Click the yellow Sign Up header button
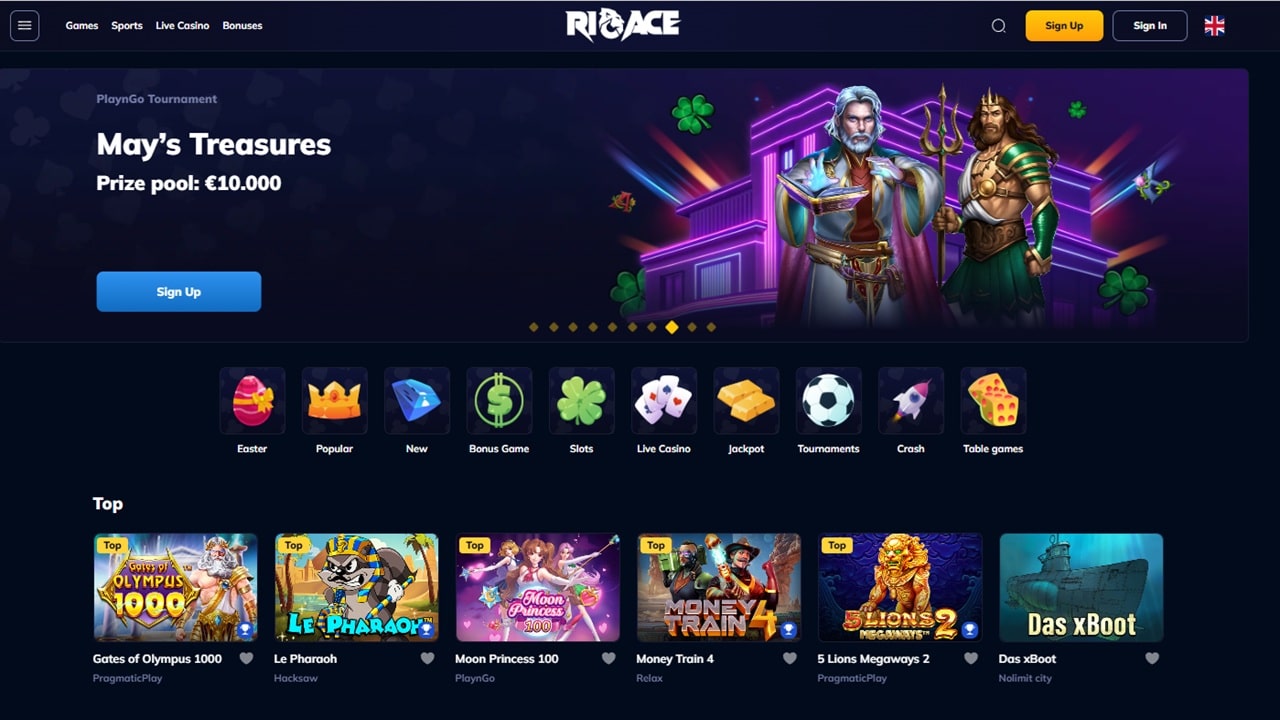 tap(1064, 26)
